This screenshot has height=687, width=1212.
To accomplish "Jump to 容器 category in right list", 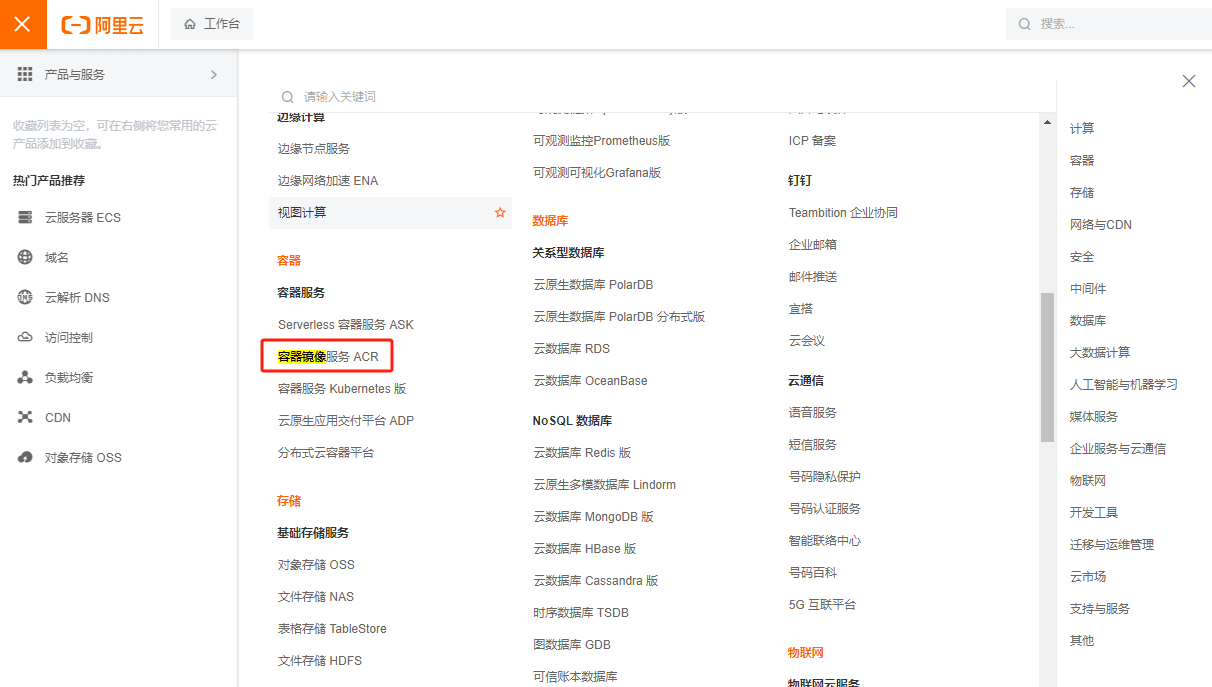I will tap(1082, 160).
